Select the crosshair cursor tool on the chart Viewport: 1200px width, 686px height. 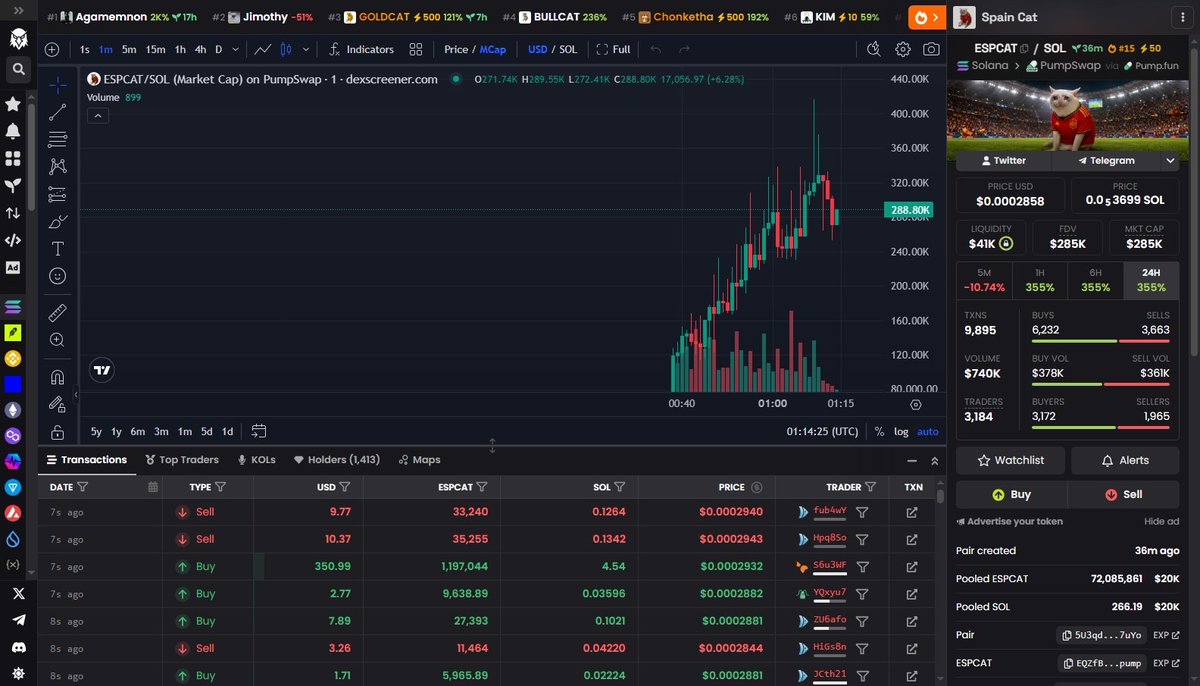[57, 85]
